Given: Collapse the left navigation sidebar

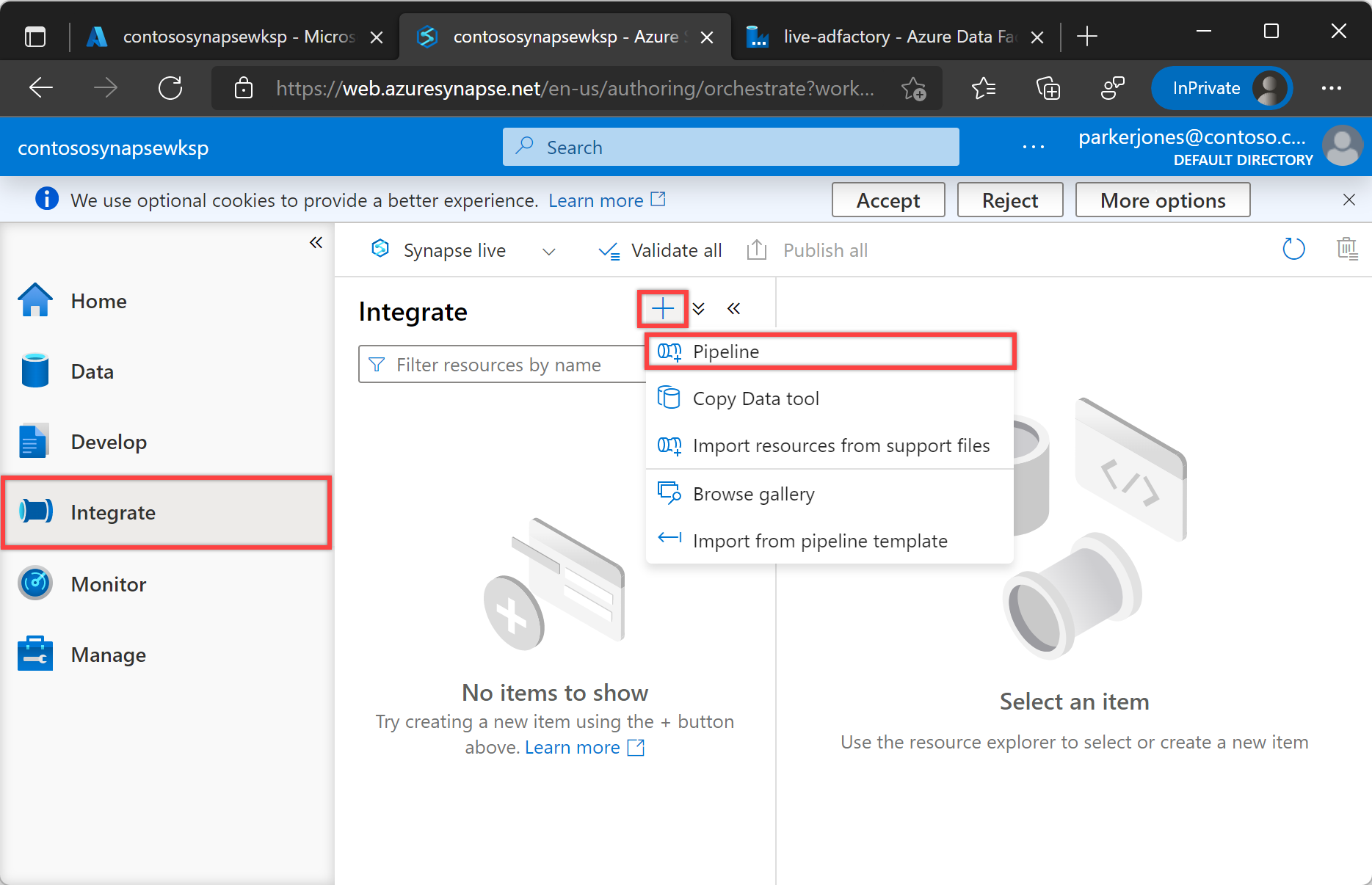Looking at the screenshot, I should coord(316,243).
